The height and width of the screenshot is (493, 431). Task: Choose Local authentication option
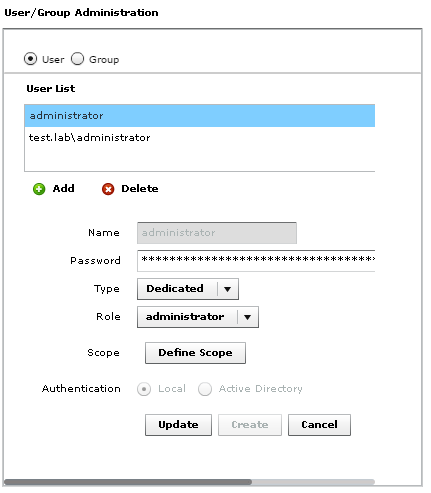pyautogui.click(x=144, y=389)
